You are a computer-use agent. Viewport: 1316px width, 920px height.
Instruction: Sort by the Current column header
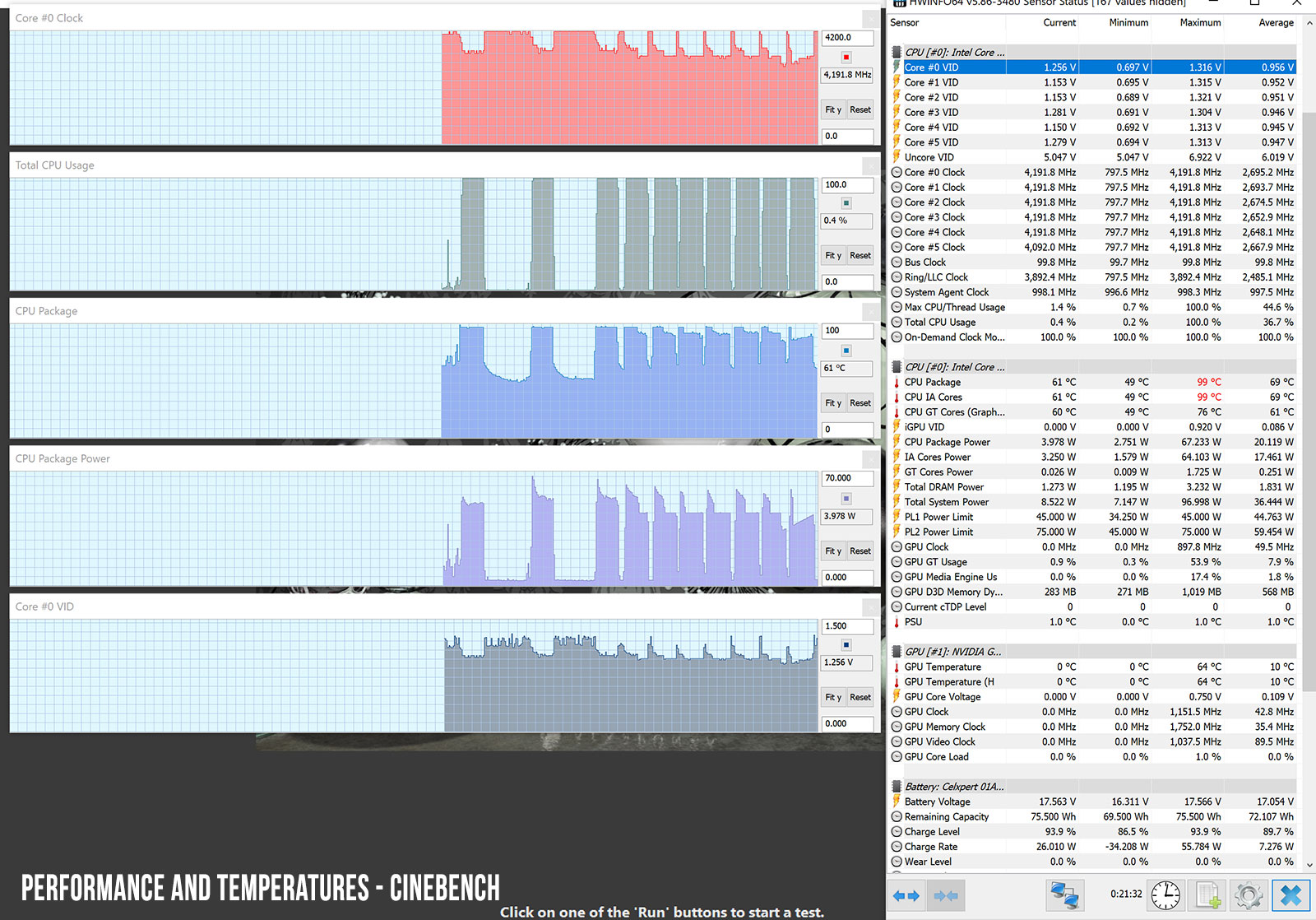tap(1059, 23)
